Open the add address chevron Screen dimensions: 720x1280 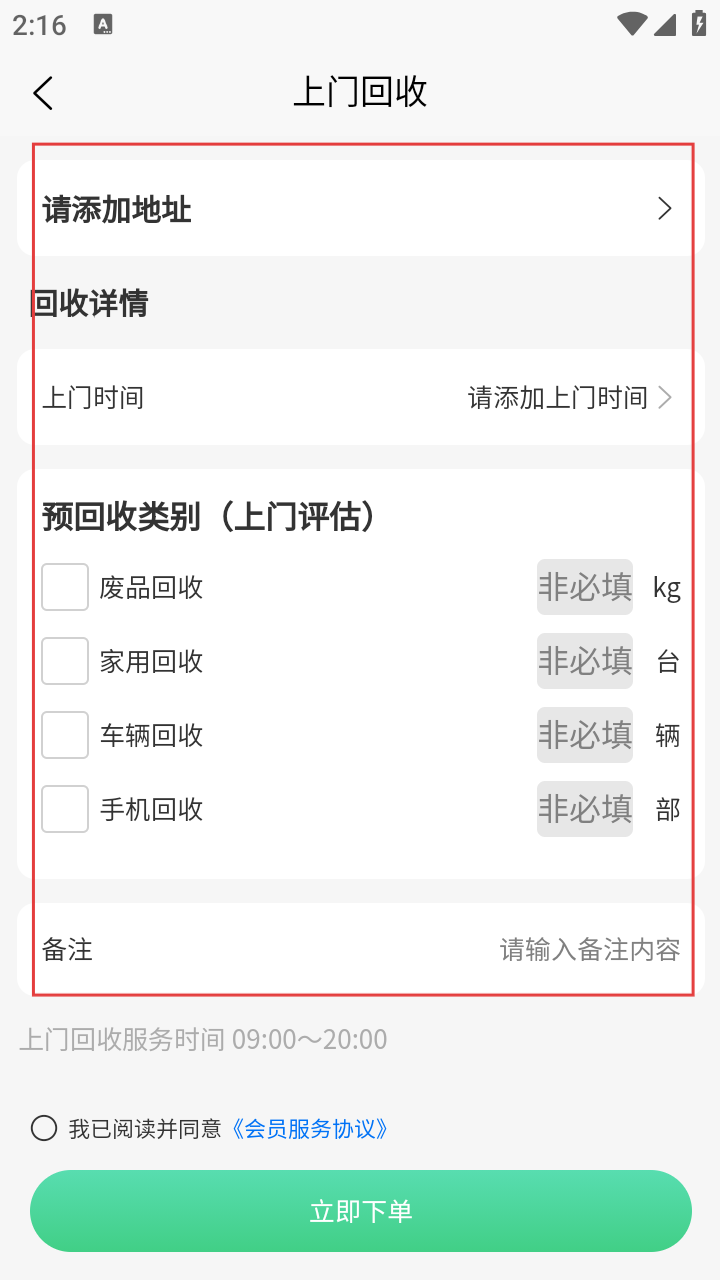665,209
